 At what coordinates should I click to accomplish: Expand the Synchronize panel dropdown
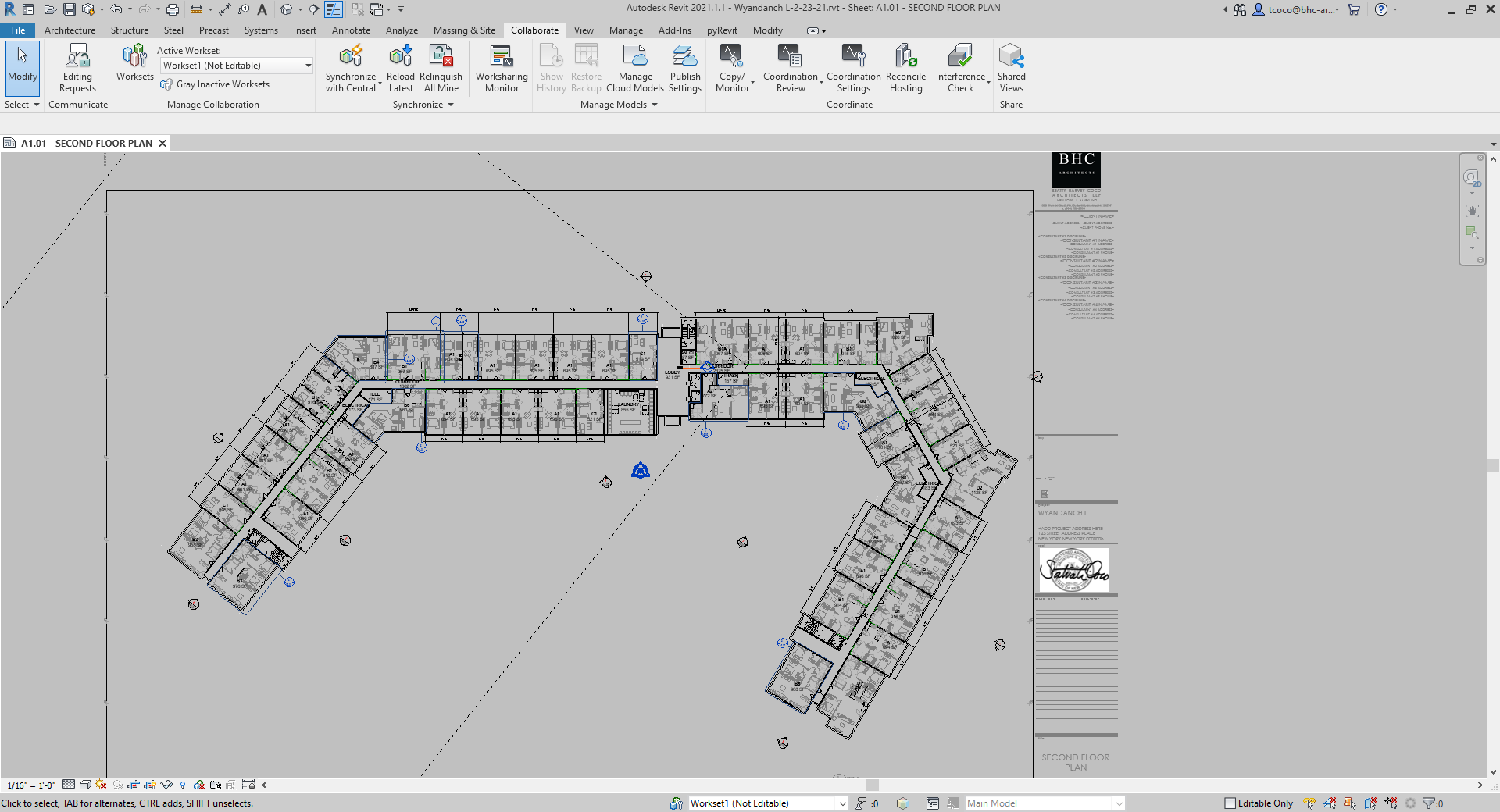(451, 105)
